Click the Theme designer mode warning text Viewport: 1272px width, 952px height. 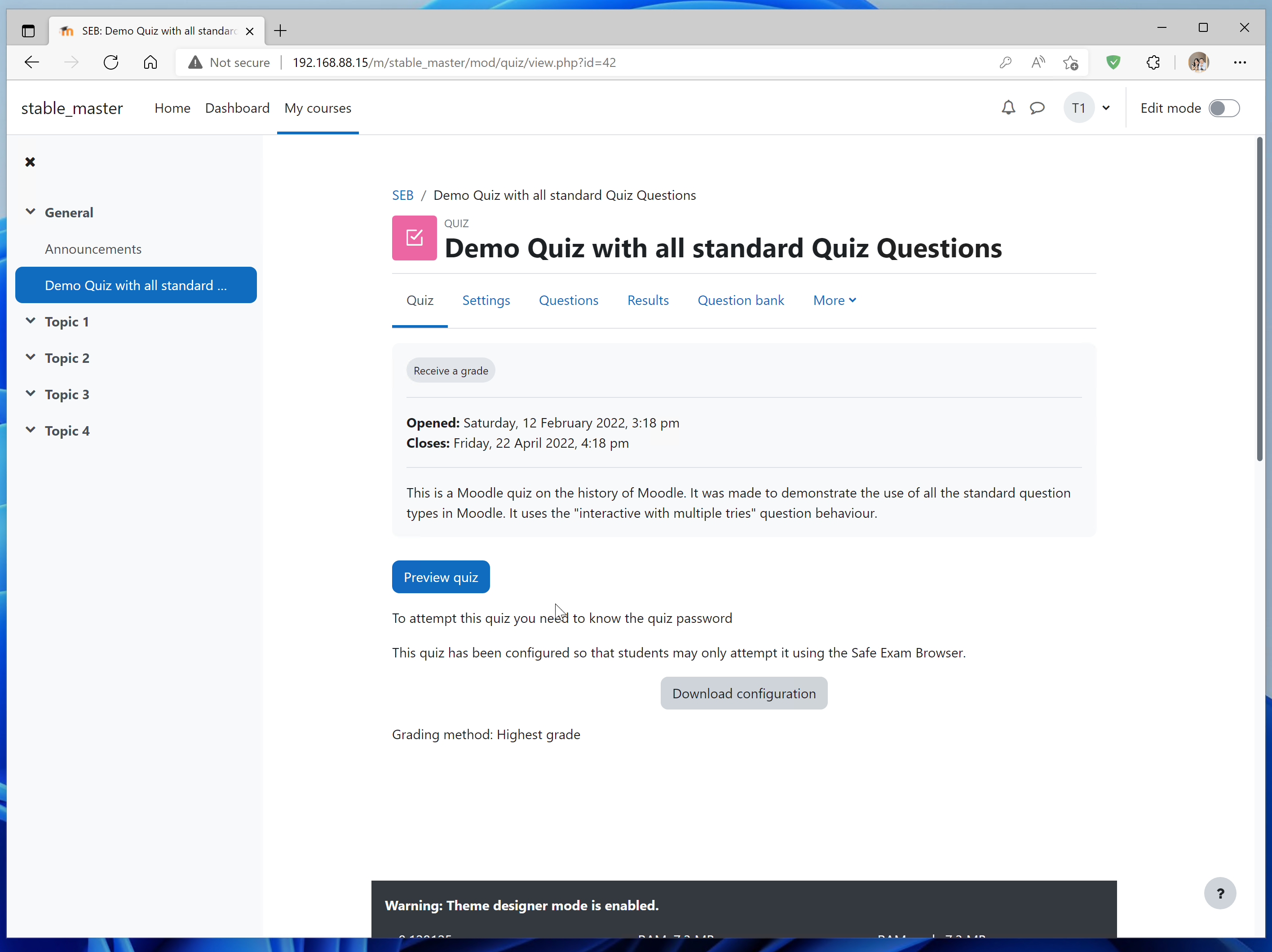point(521,905)
